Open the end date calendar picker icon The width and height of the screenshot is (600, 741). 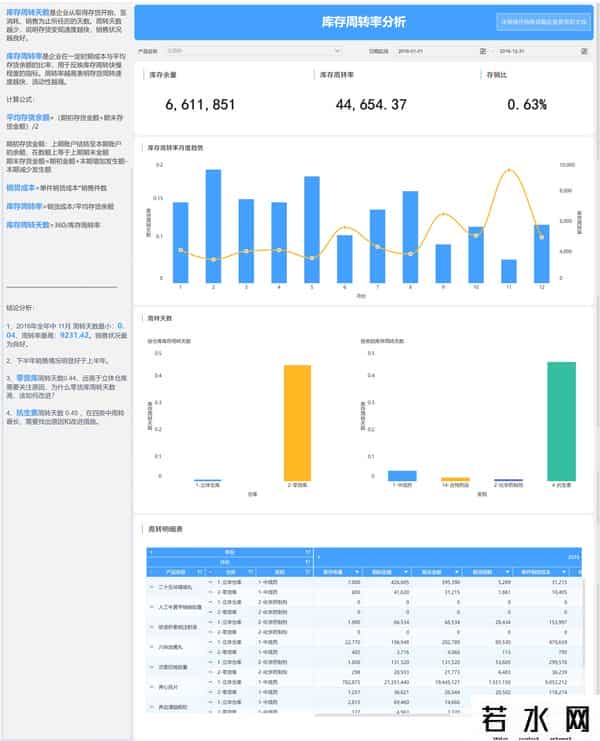pyautogui.click(x=584, y=49)
